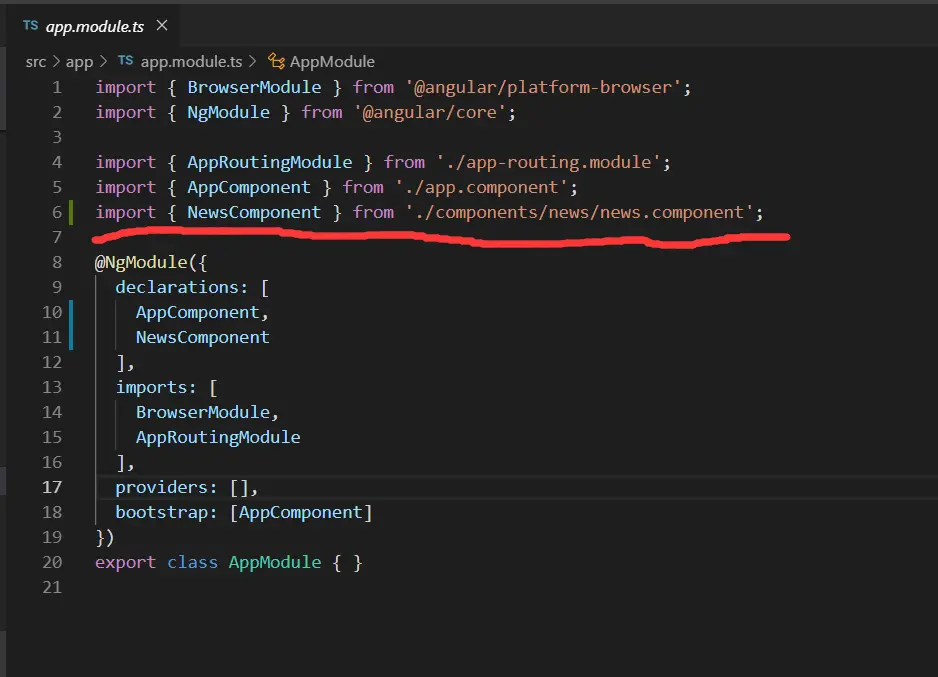Click 'AppComponent' inside bootstrap array

(x=301, y=513)
